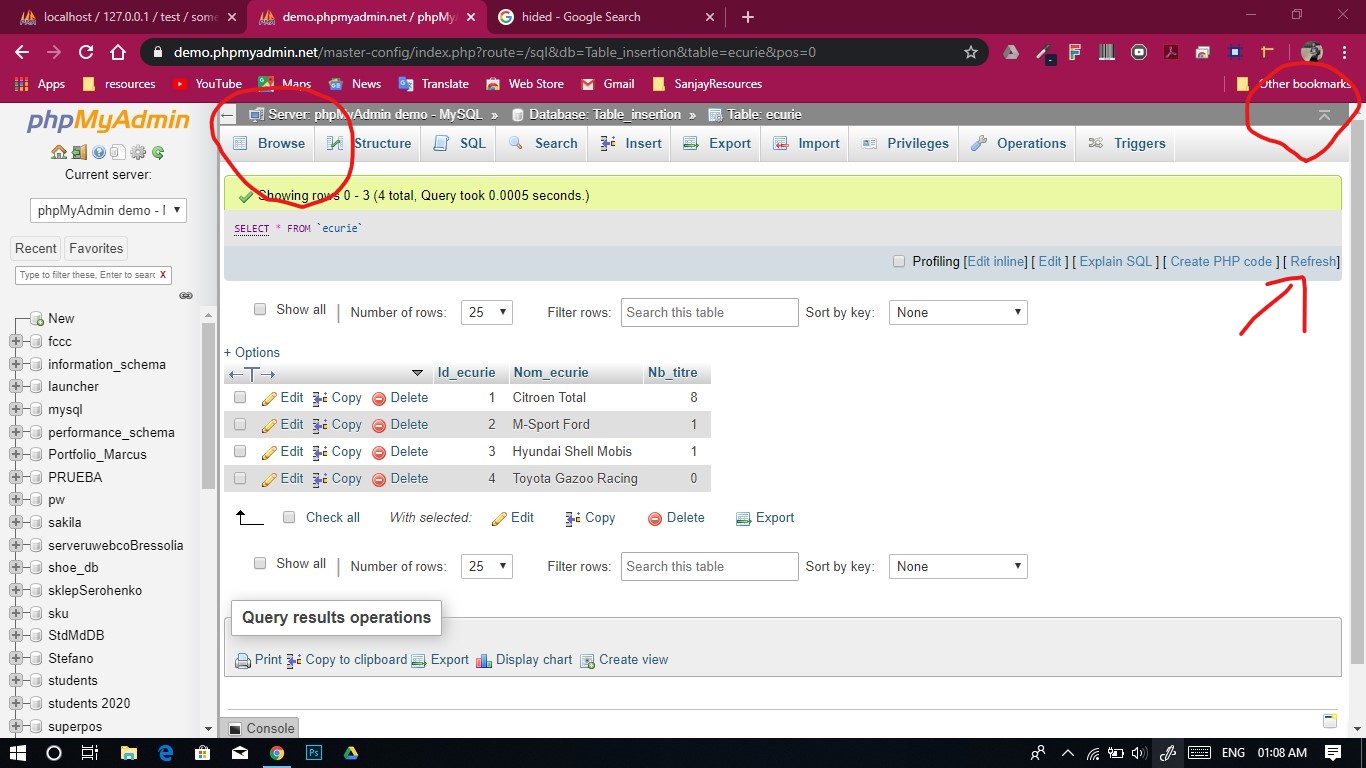Open the Google Drive extension icon
Viewport: 1366px width, 768px height.
(1011, 52)
